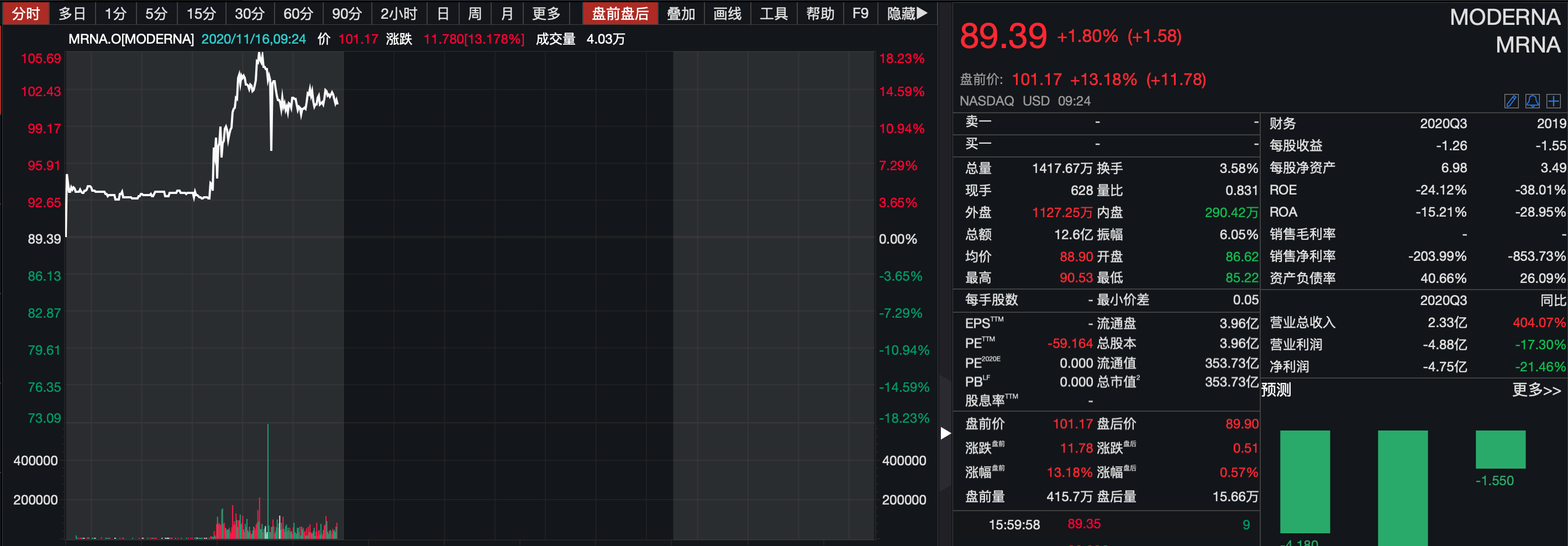This screenshot has height=546, width=1568.
Task: Select the 1分 one-minute chart tab
Action: click(x=115, y=13)
